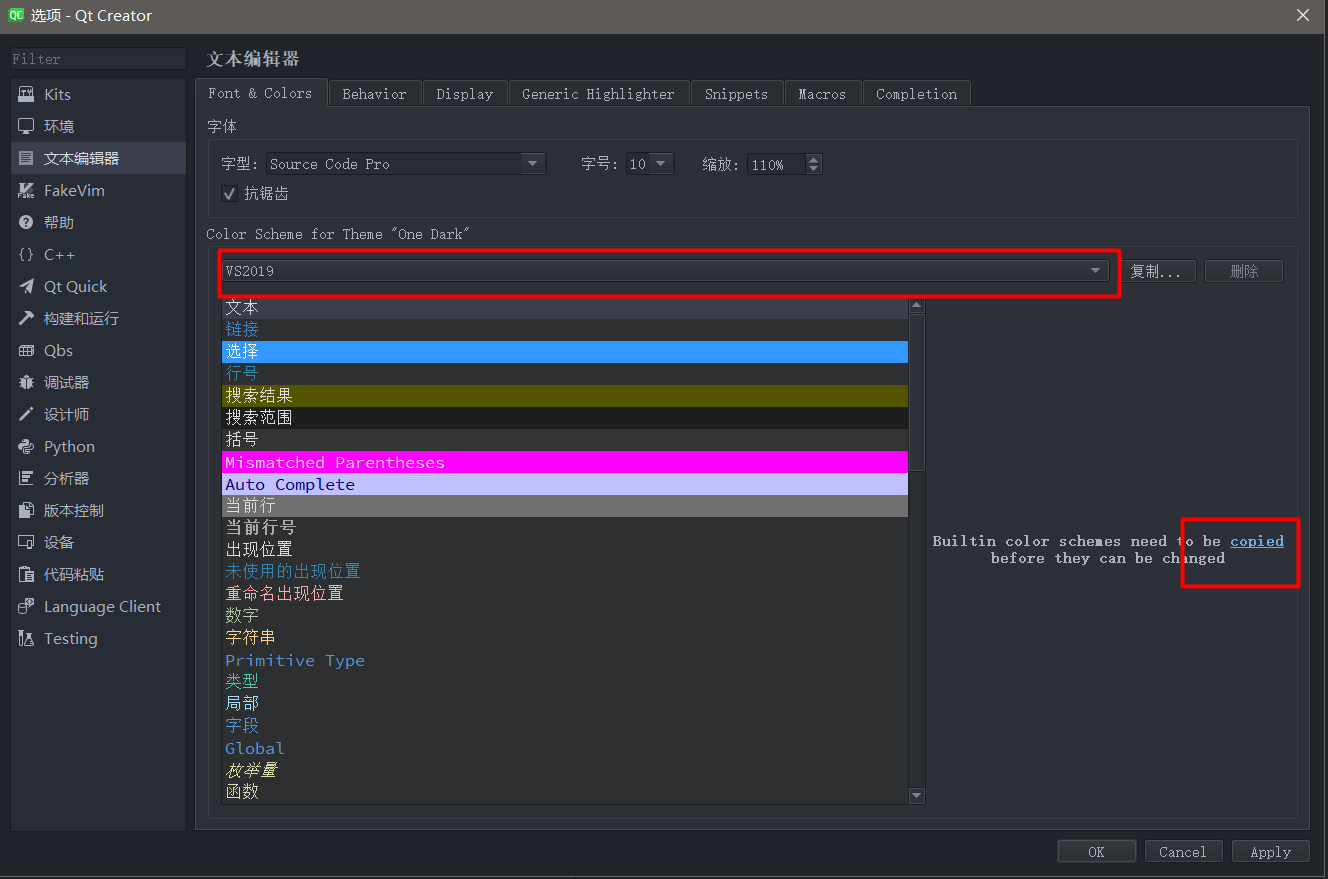
Task: Open 版本控制 category icon
Action: (26, 510)
